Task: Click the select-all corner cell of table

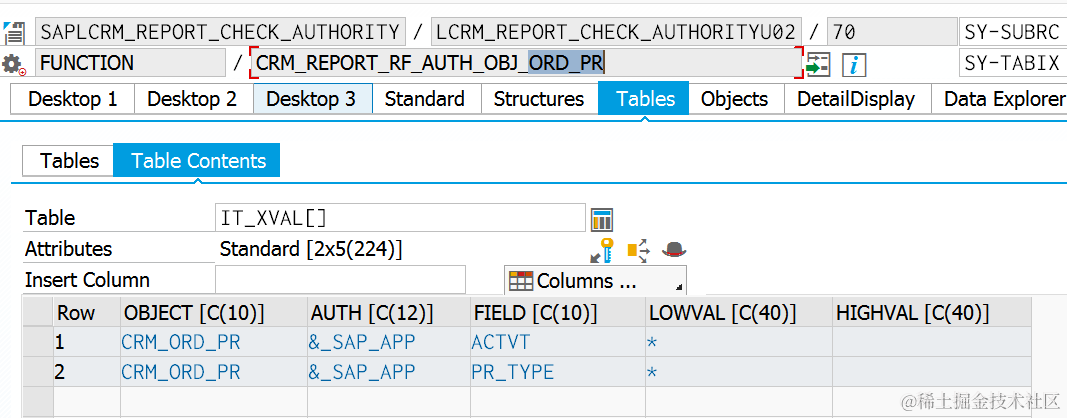Action: pyautogui.click(x=38, y=312)
